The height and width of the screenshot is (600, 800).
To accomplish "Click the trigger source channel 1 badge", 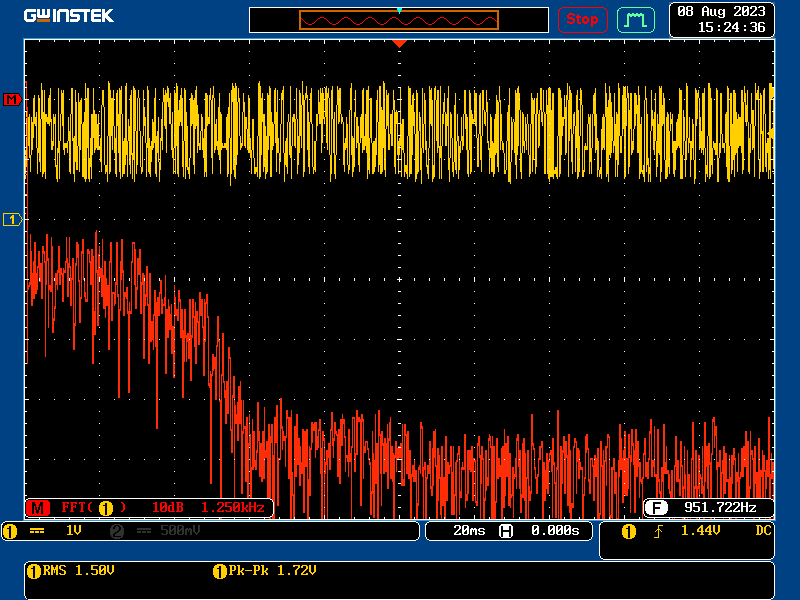I will point(629,532).
